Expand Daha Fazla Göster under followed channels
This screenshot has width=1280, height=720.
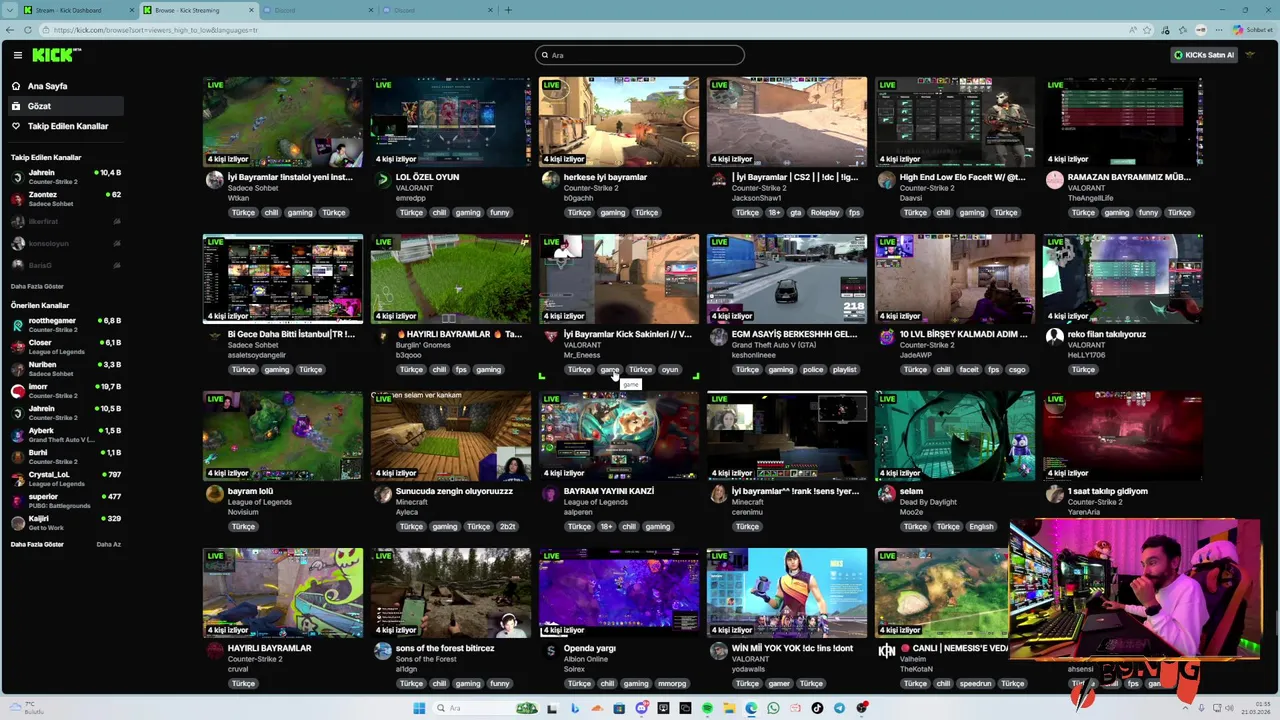(x=37, y=286)
